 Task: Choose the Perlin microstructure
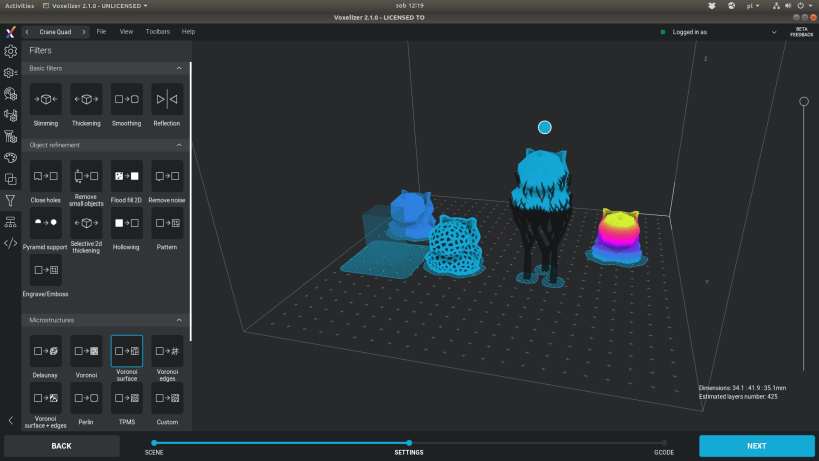click(86, 398)
